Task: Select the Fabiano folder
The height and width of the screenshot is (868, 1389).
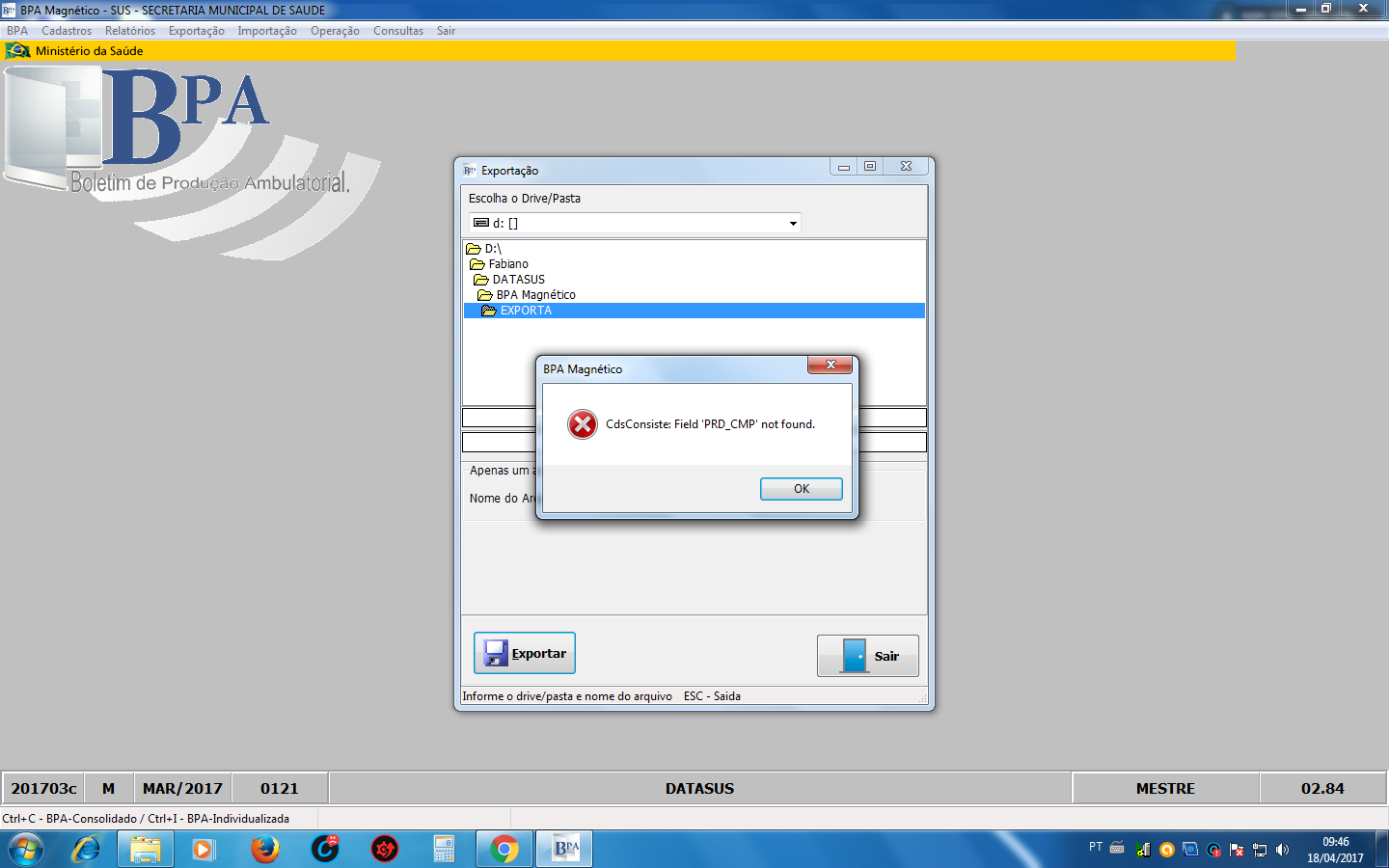Action: pyautogui.click(x=507, y=264)
